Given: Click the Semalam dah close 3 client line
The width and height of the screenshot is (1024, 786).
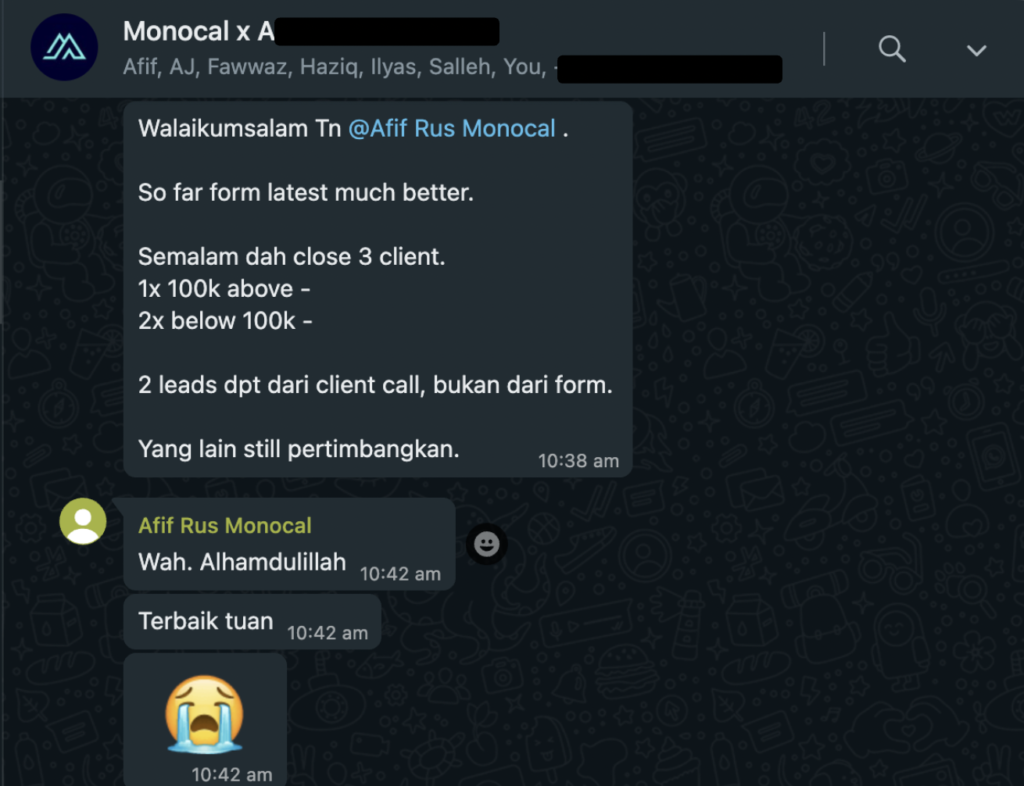Looking at the screenshot, I should coord(291,257).
